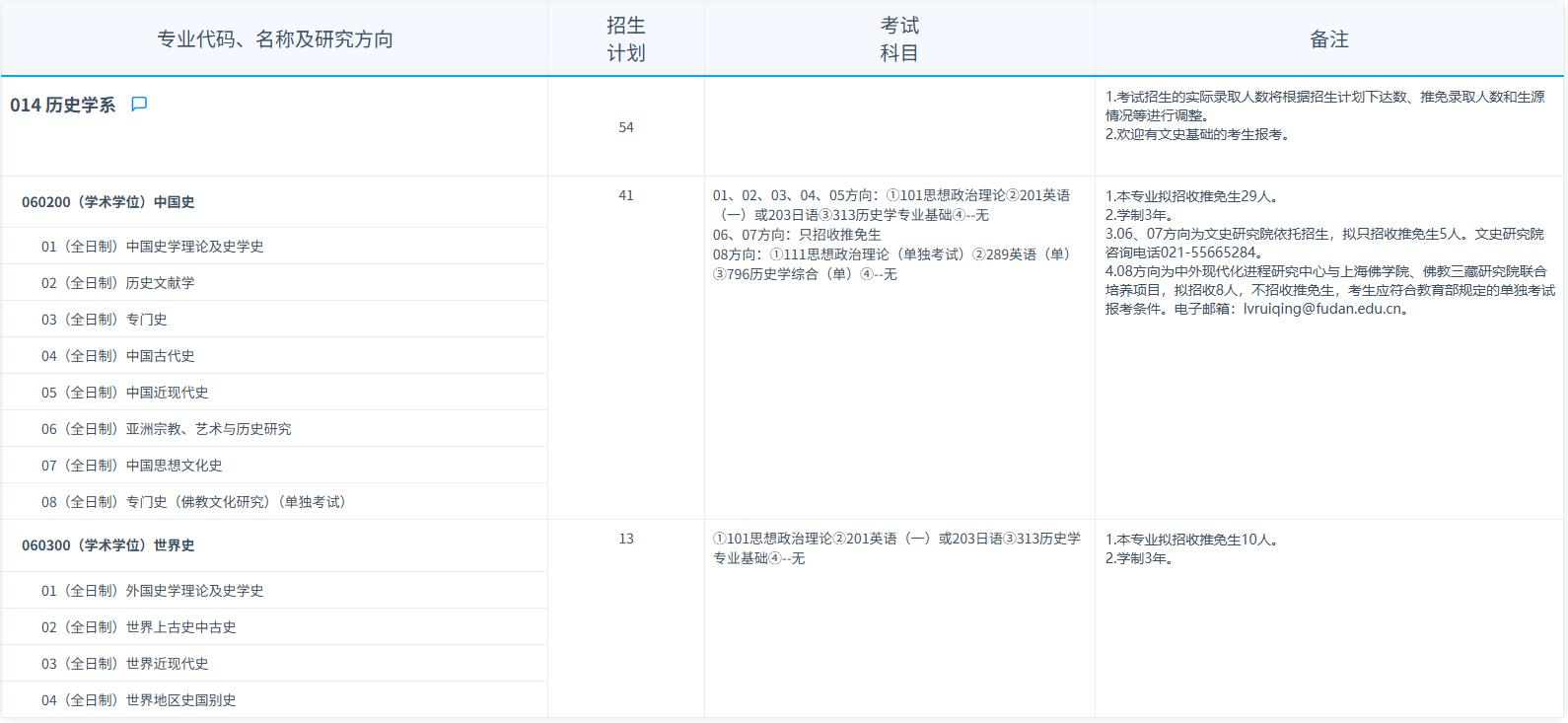Choose direction 05 中国近现代史
The height and width of the screenshot is (723, 1568).
tap(125, 393)
